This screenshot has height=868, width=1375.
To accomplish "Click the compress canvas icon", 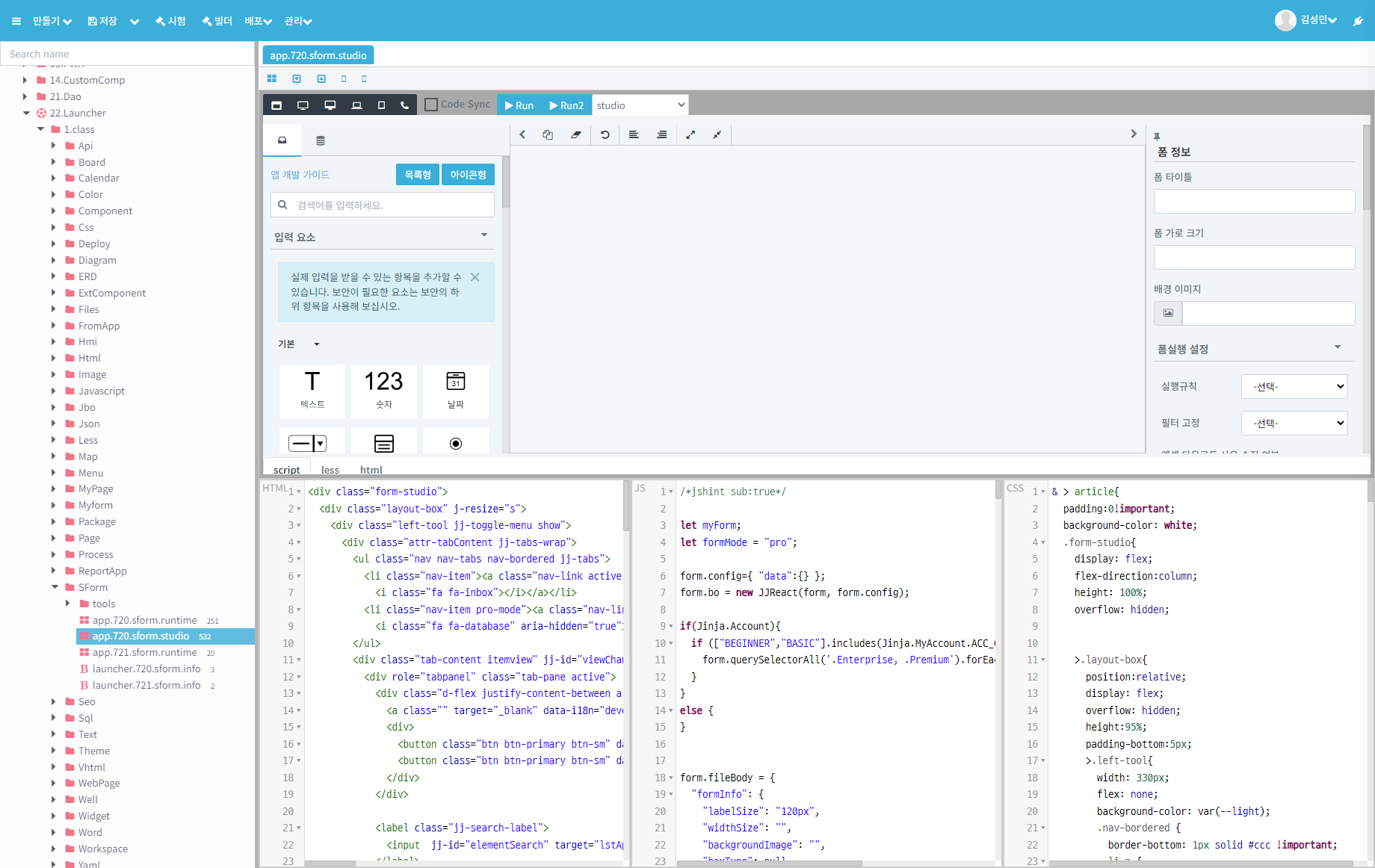I will pyautogui.click(x=717, y=134).
